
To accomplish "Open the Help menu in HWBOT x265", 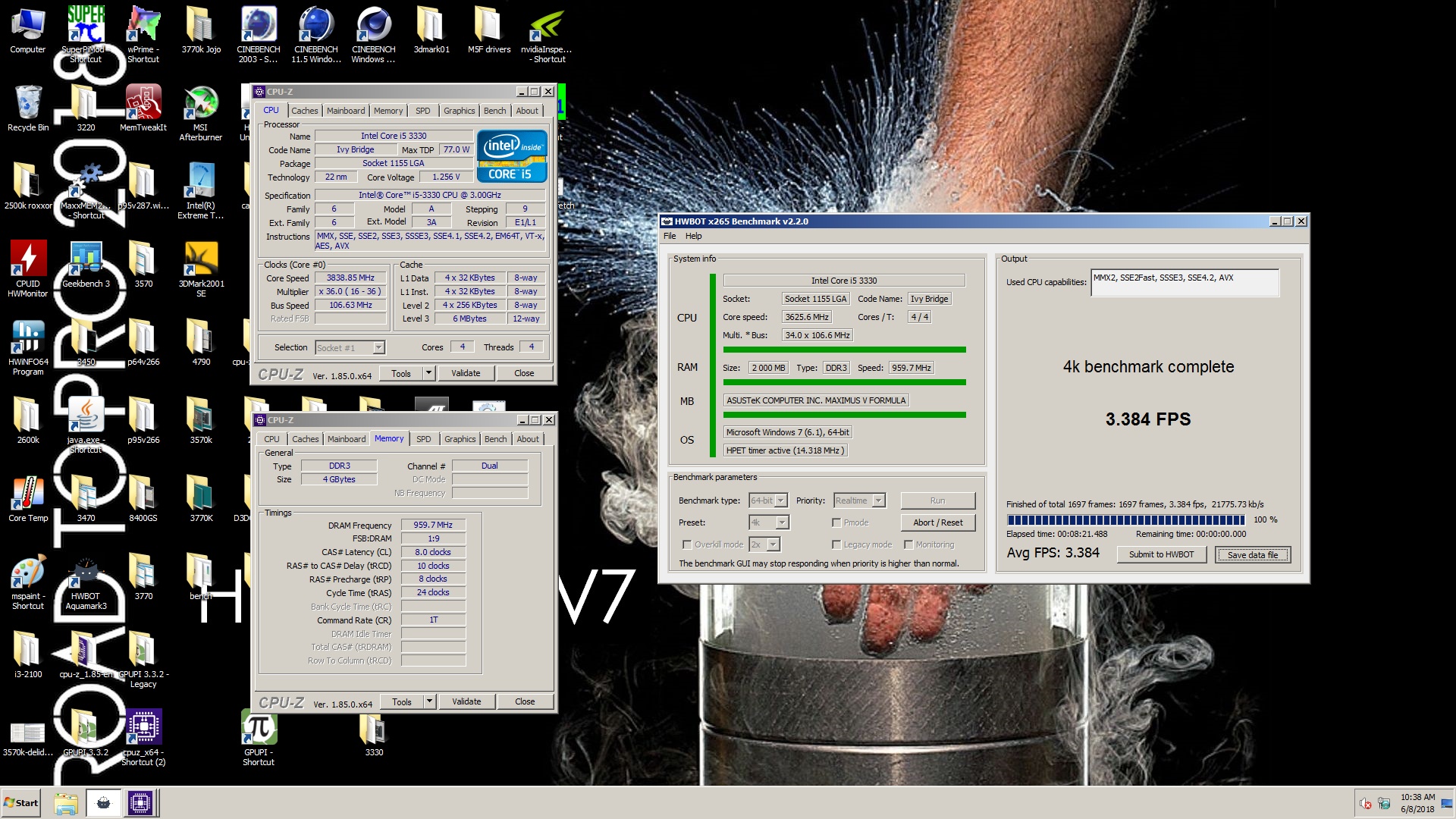I will point(694,236).
